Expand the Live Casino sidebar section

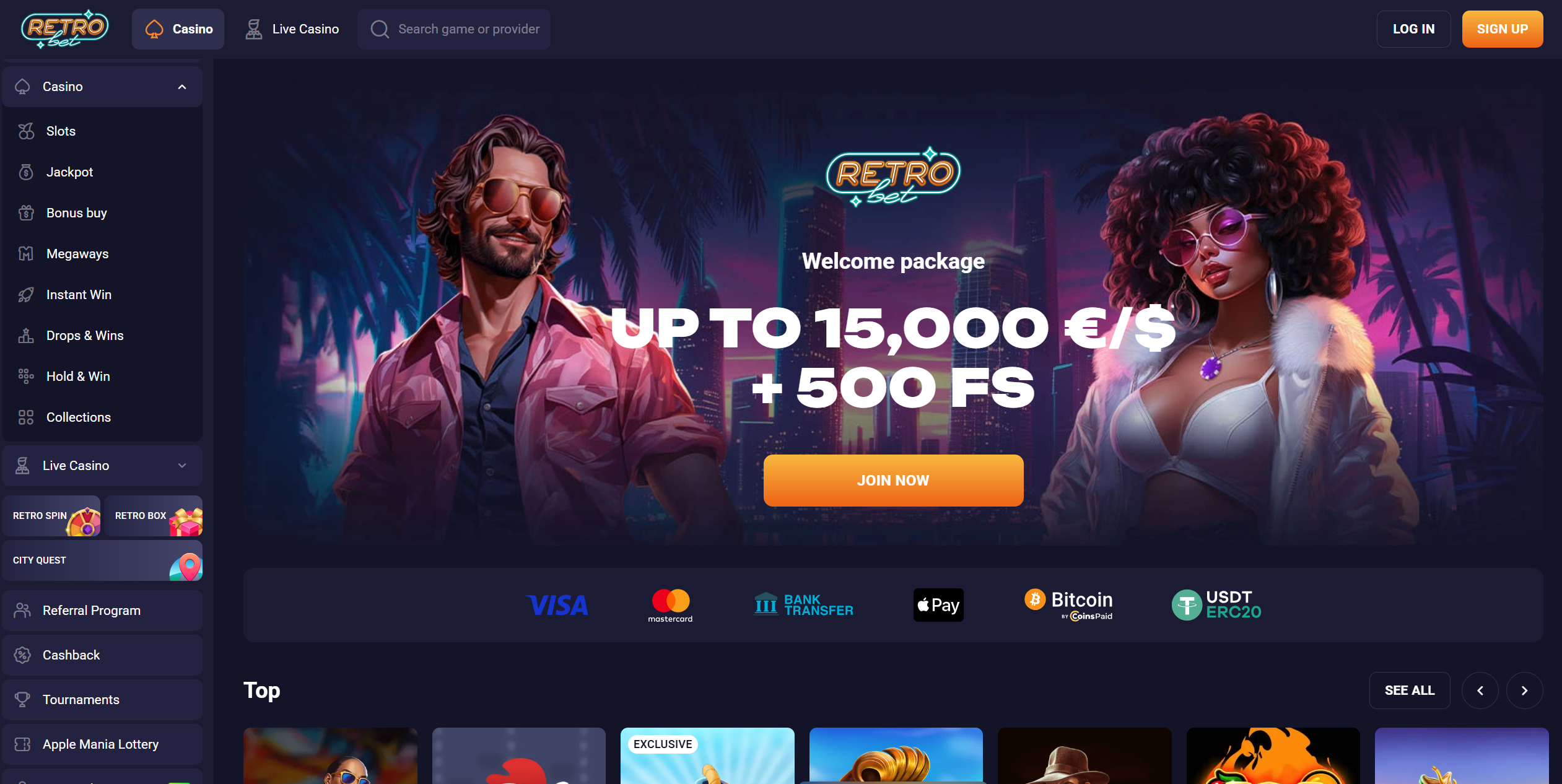click(x=182, y=466)
